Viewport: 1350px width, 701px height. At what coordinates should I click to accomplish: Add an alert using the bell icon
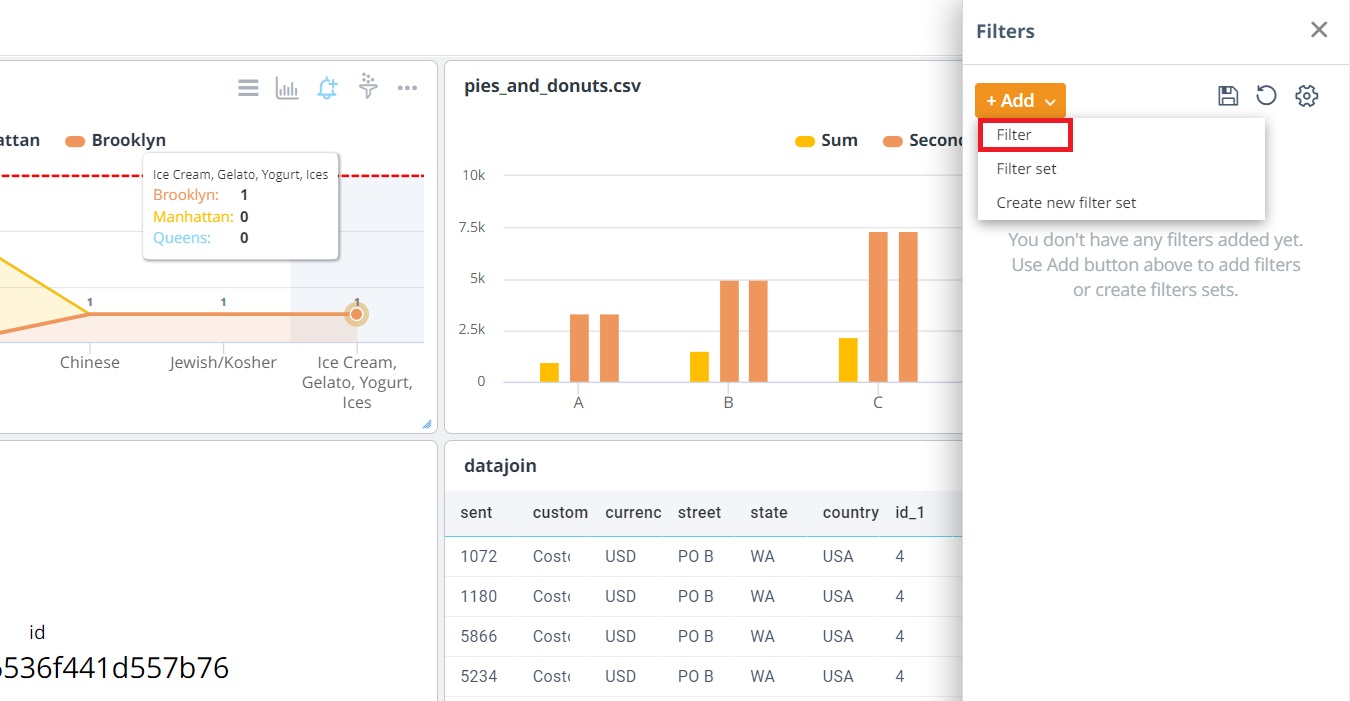[327, 89]
